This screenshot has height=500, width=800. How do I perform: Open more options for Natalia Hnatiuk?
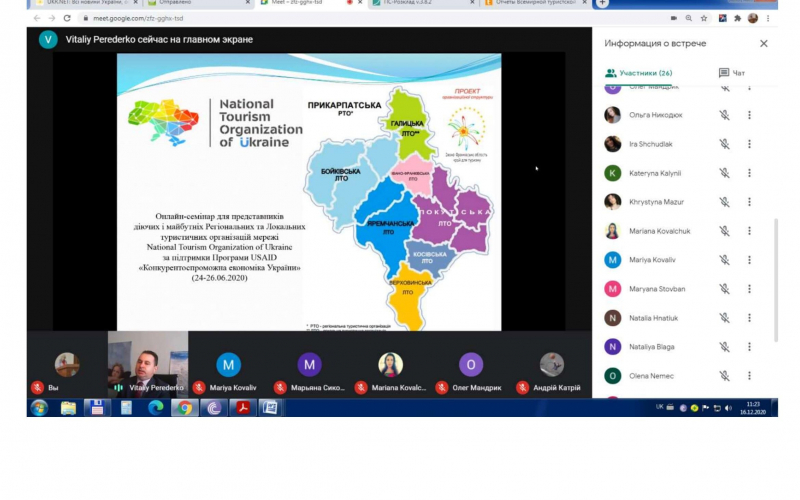click(749, 318)
